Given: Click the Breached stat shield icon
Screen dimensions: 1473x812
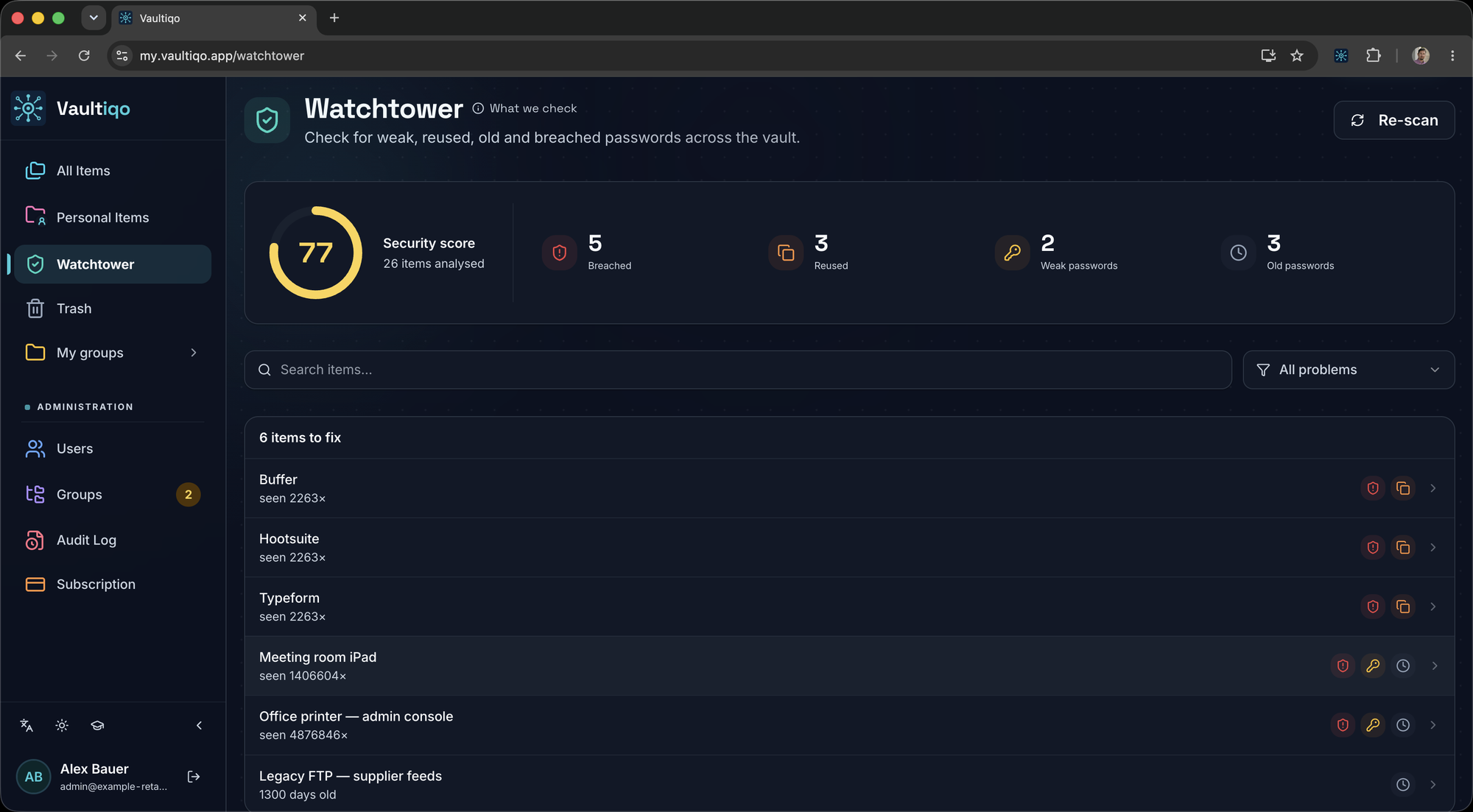Looking at the screenshot, I should (x=560, y=253).
